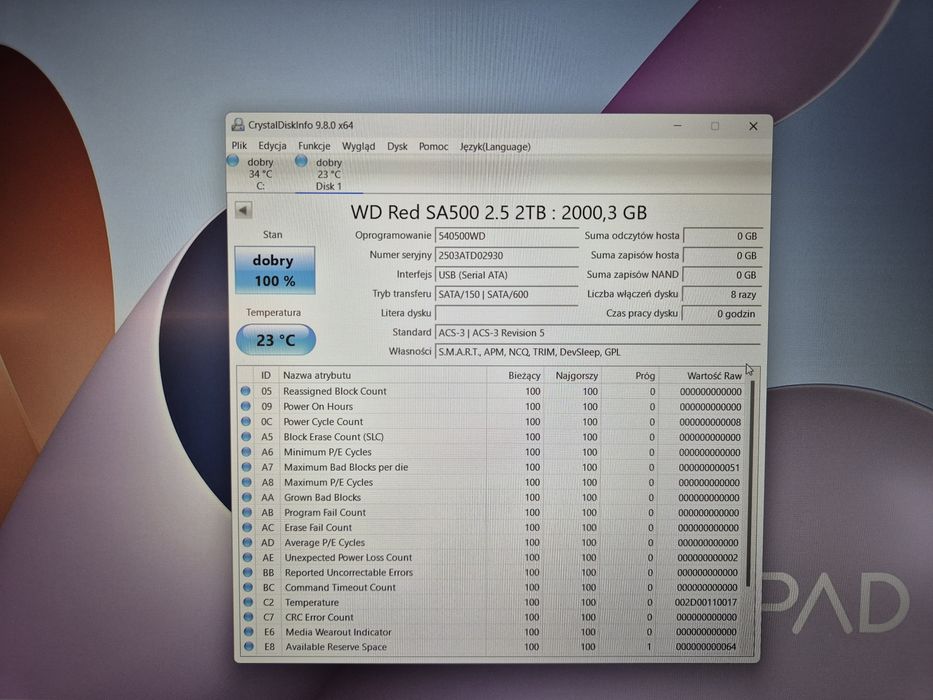
Task: Click the raw value 000000000064 for Available Reserve Space
Action: (706, 647)
